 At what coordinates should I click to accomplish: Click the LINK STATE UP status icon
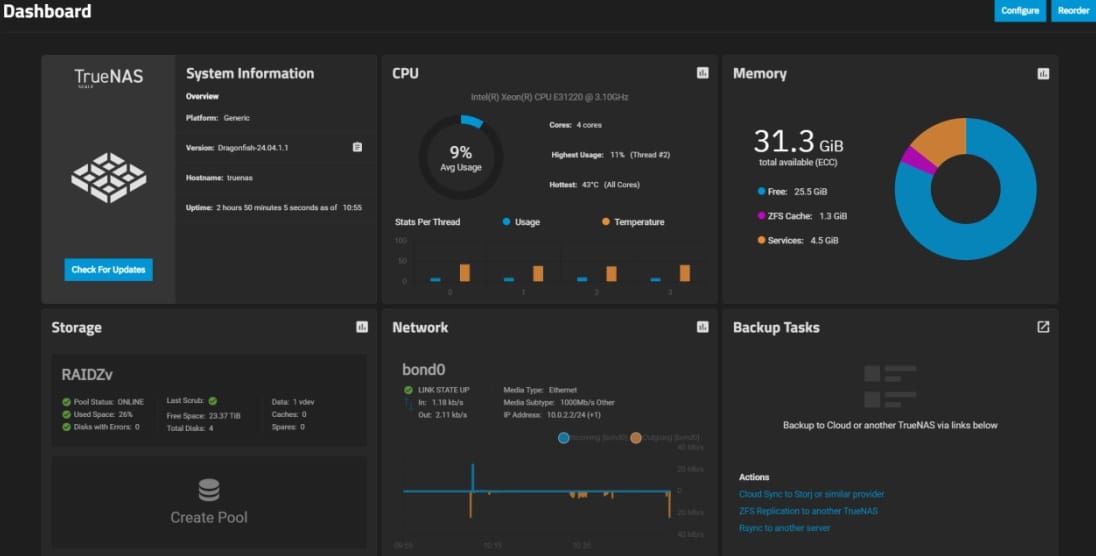pos(408,390)
